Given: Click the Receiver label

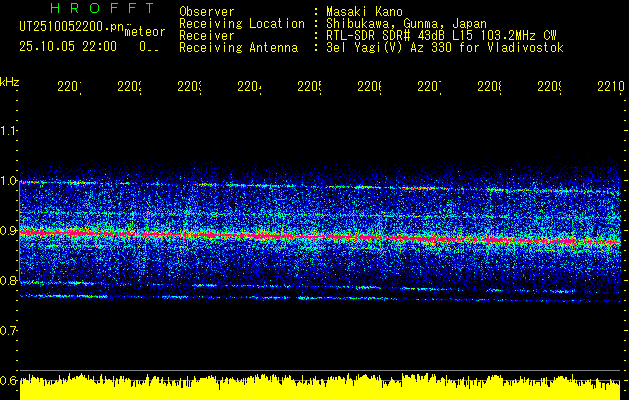Looking at the screenshot, I should (x=207, y=36).
